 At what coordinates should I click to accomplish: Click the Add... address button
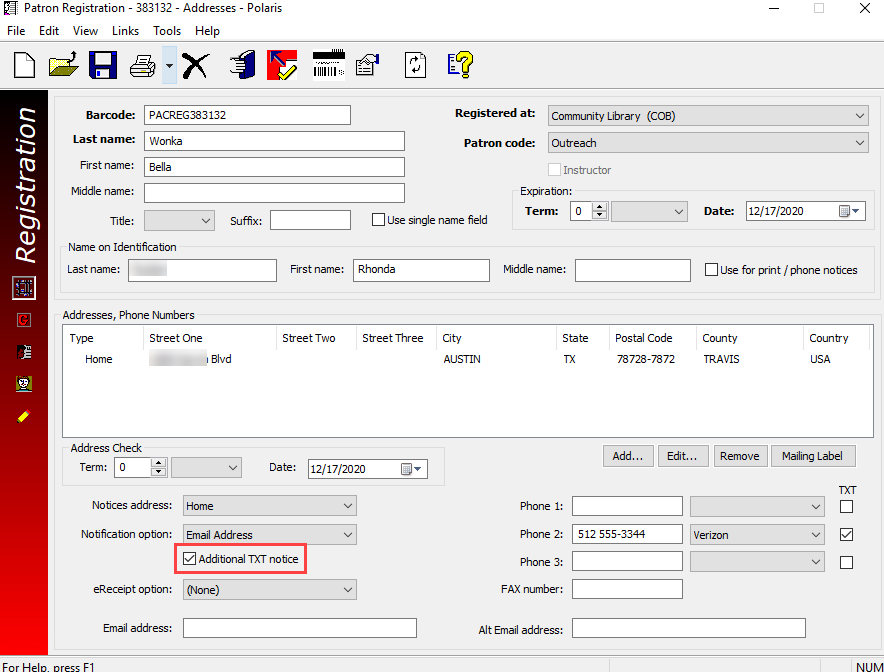(627, 456)
